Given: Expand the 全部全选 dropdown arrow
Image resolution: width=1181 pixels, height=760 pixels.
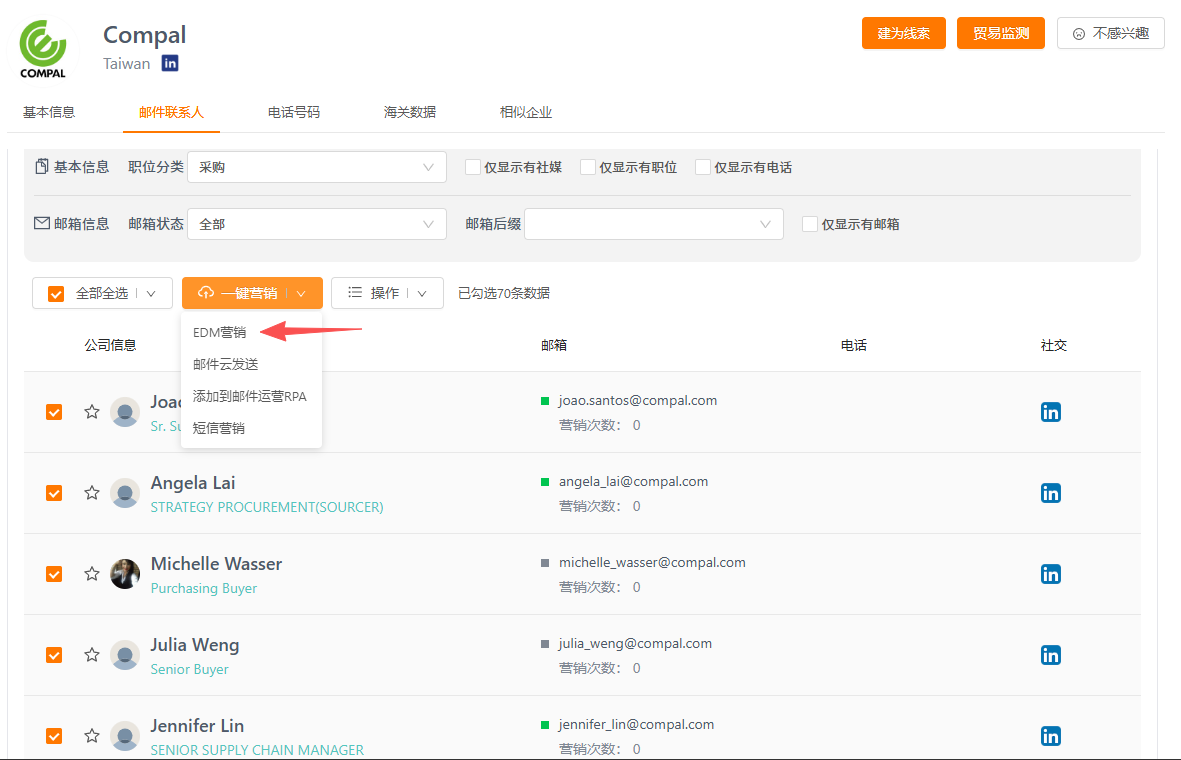Looking at the screenshot, I should pyautogui.click(x=151, y=294).
